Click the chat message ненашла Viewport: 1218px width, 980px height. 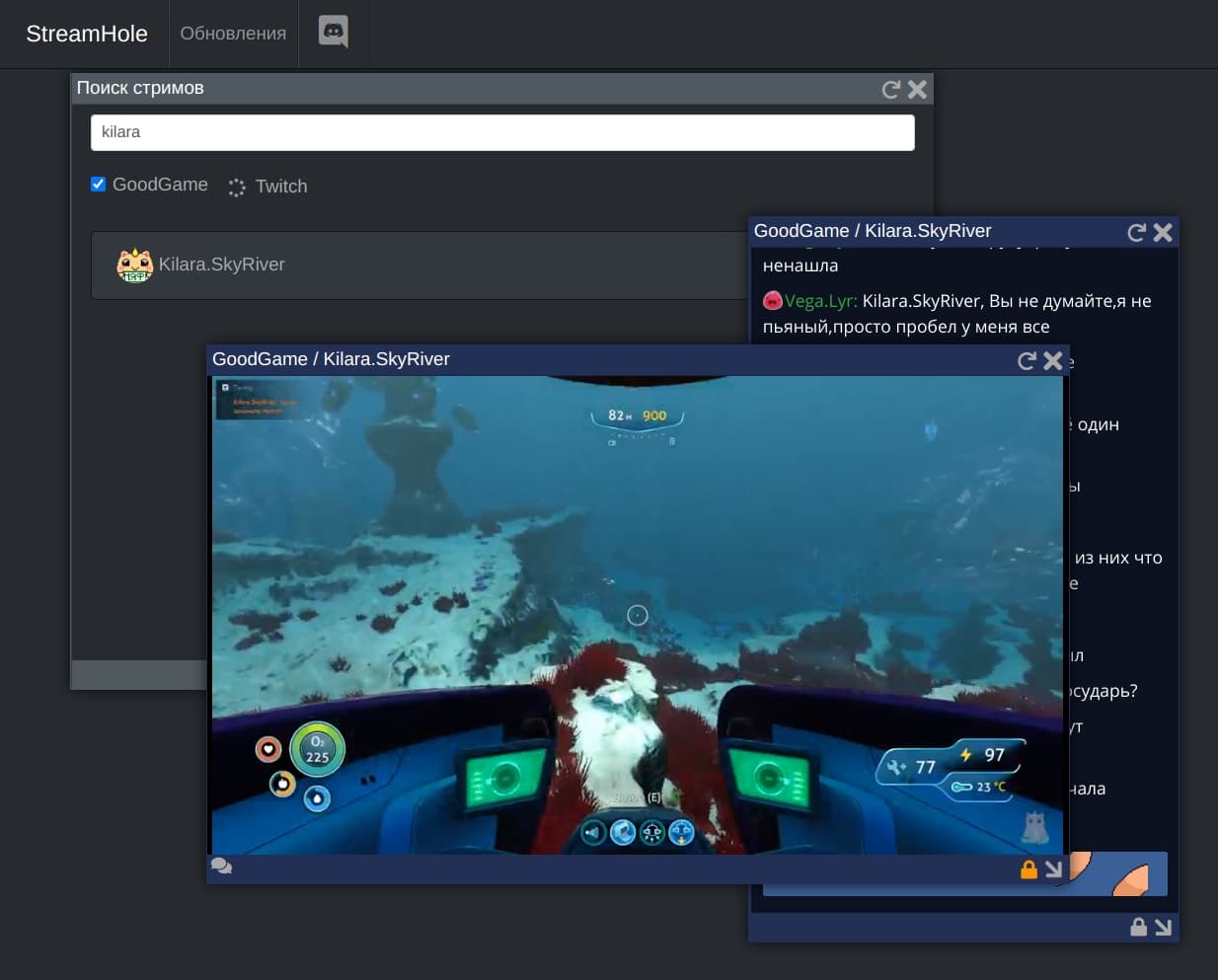click(800, 265)
